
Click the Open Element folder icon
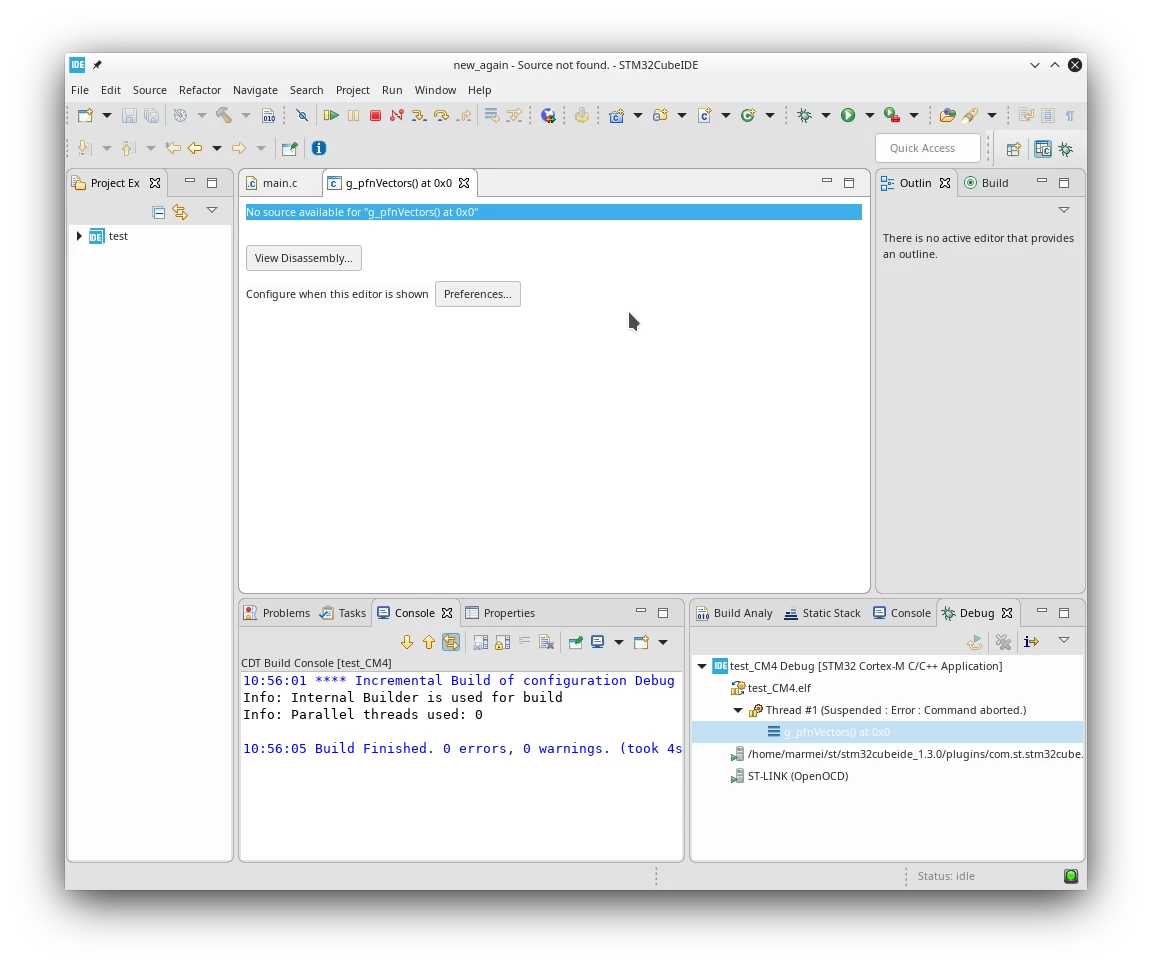tap(948, 115)
